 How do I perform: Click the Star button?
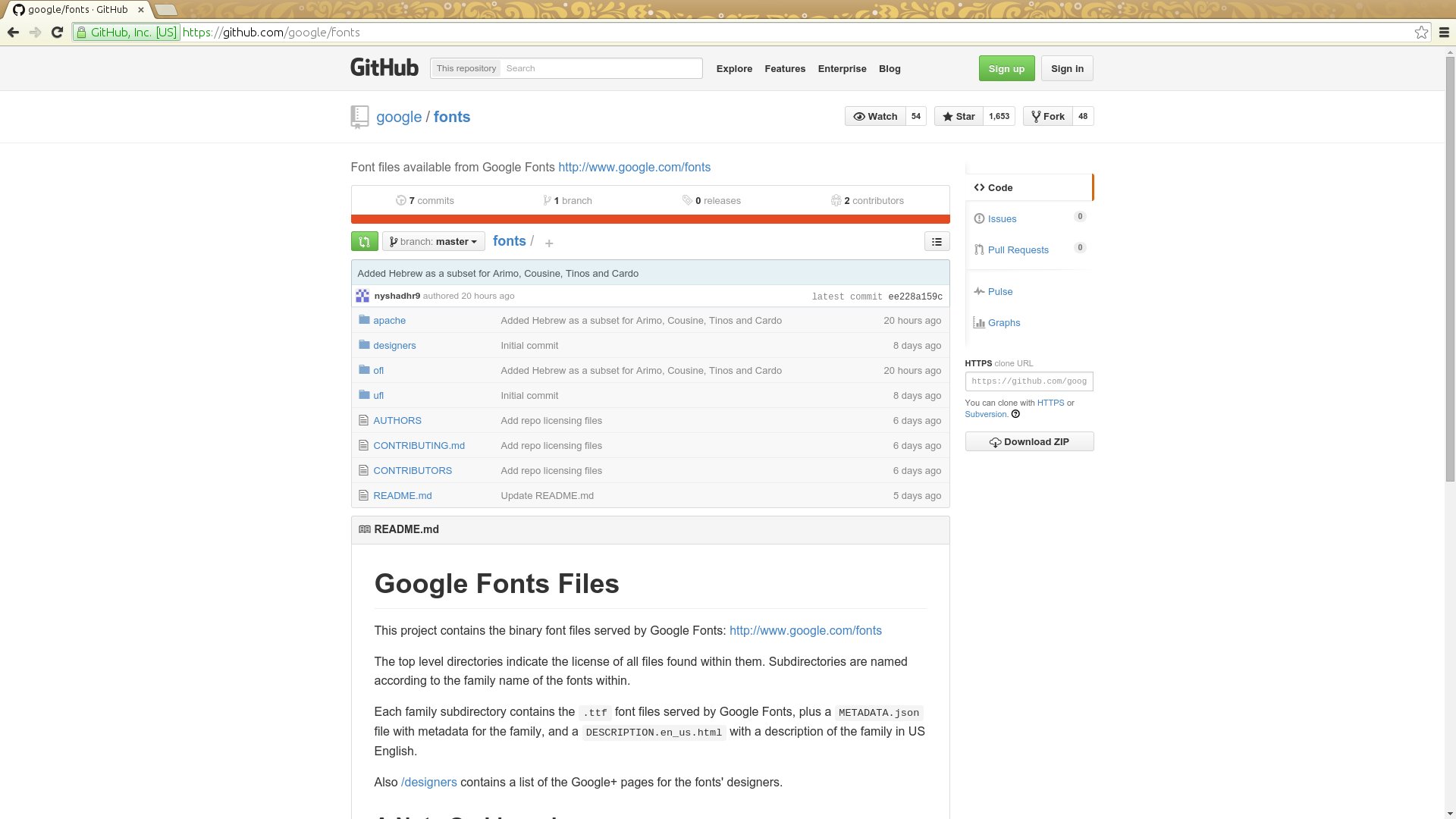[x=959, y=116]
